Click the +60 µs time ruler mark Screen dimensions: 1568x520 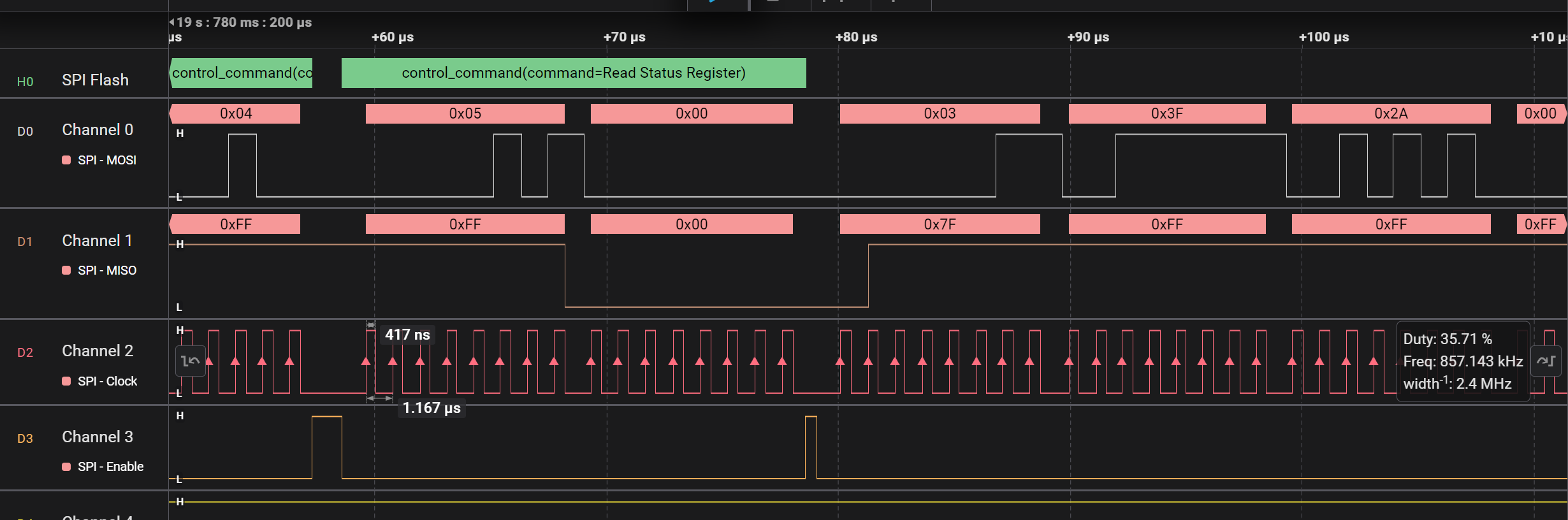click(x=393, y=37)
